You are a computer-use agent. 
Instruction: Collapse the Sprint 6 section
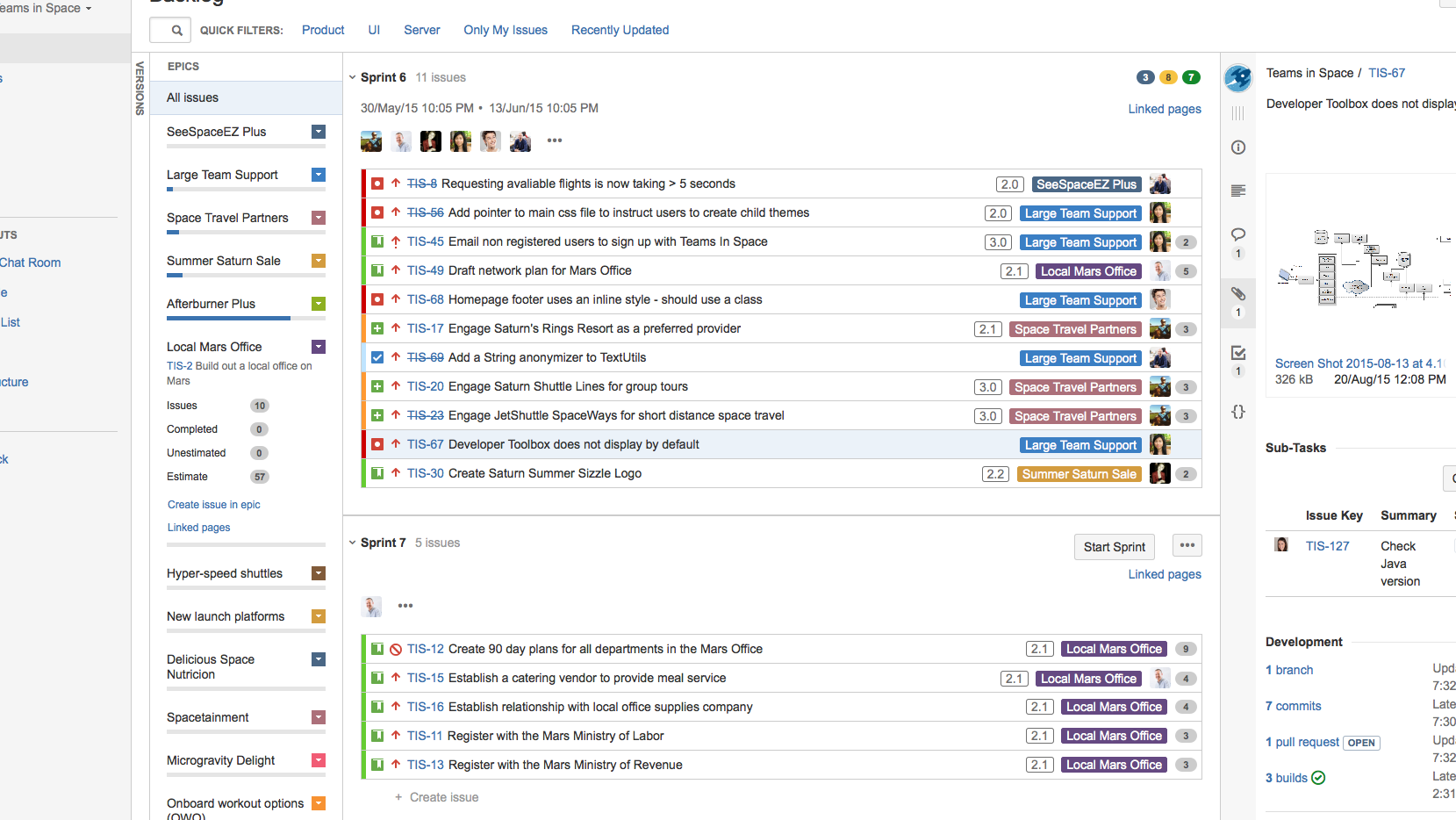click(353, 77)
